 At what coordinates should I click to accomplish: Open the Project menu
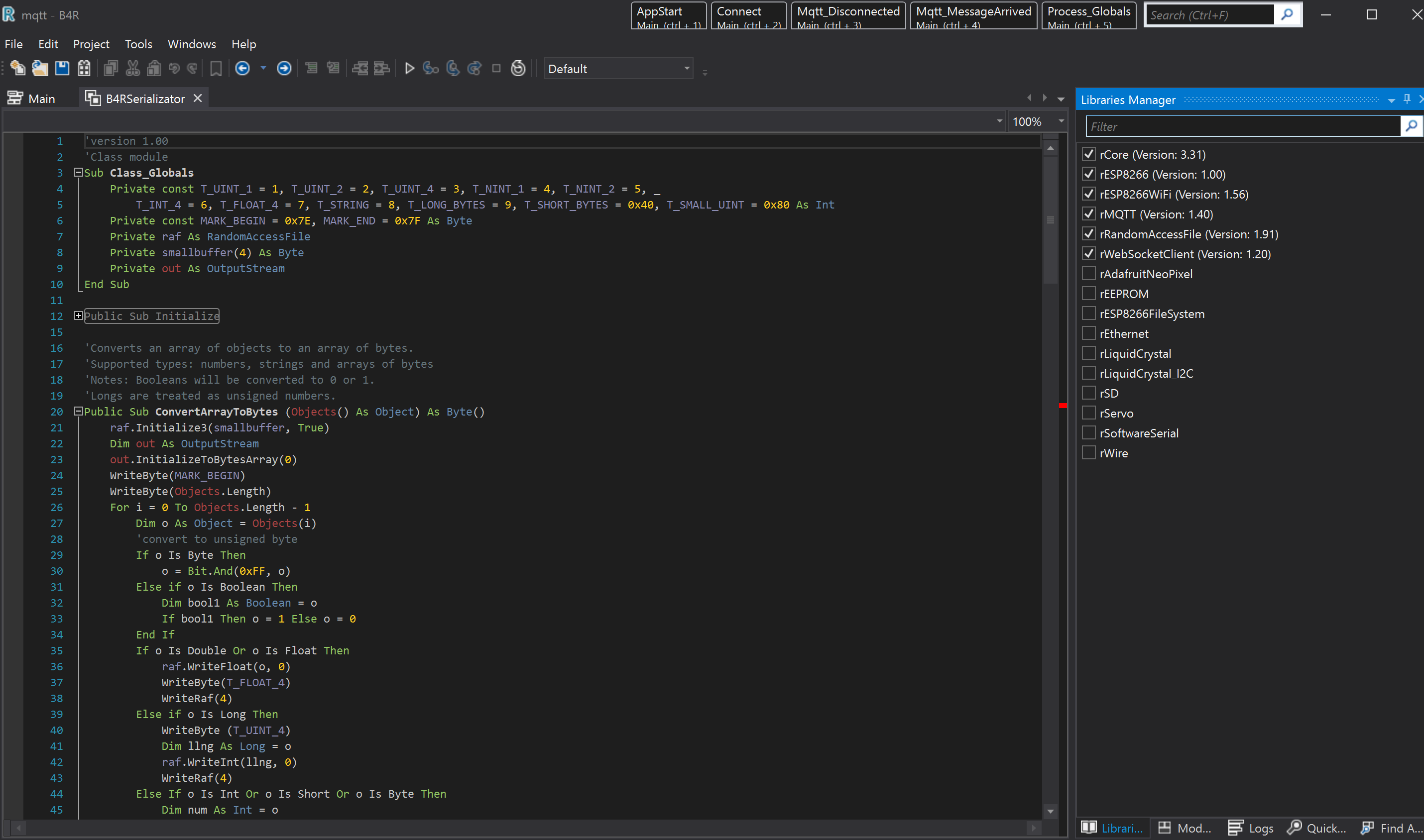pyautogui.click(x=91, y=44)
